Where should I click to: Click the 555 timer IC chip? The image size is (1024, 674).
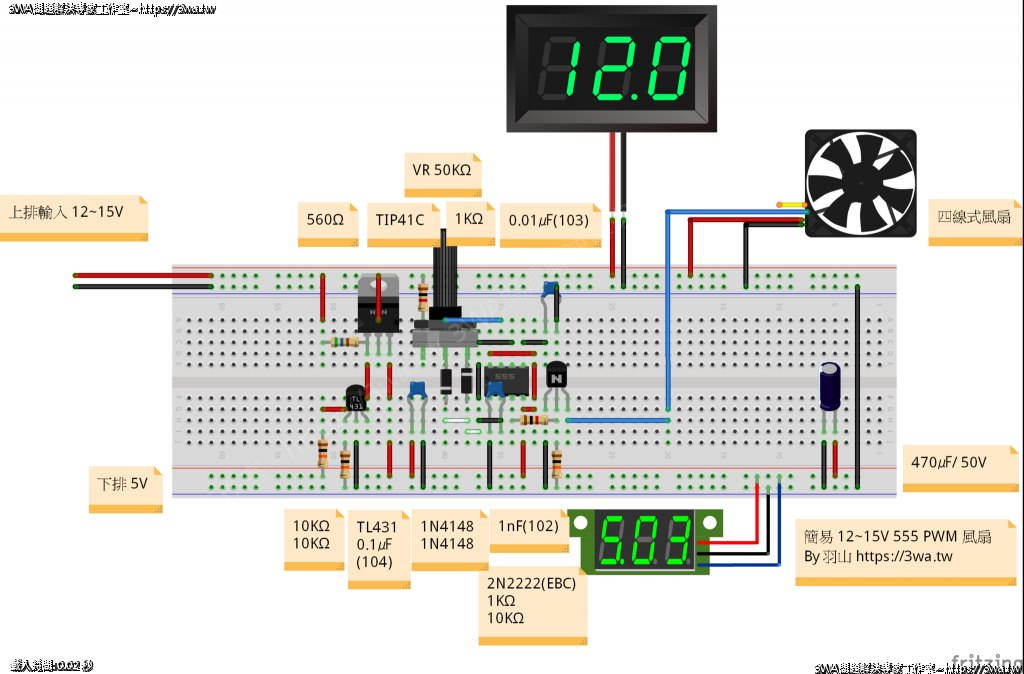[x=504, y=379]
